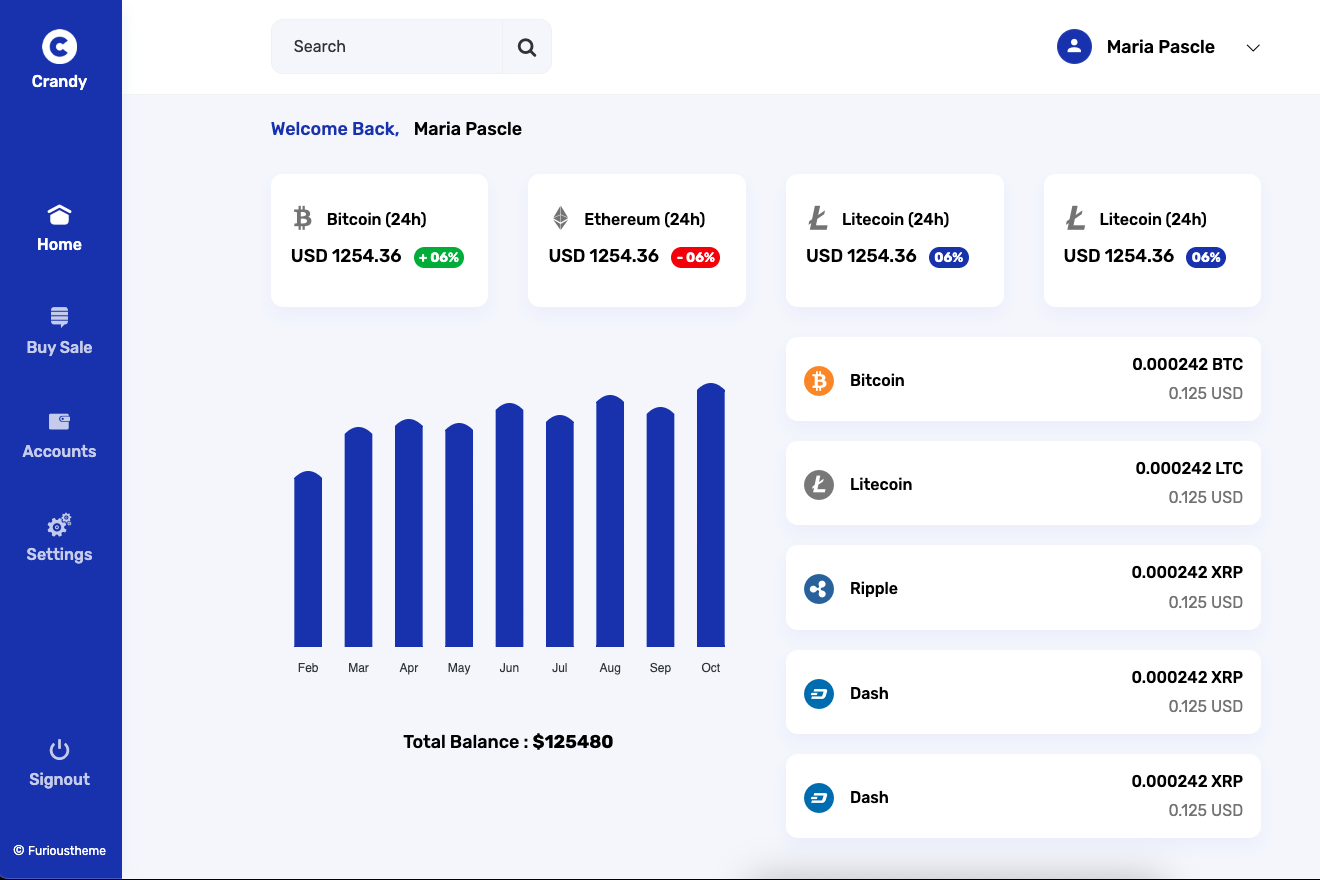1320x880 pixels.
Task: Click the user avatar icon in header
Action: (x=1074, y=46)
